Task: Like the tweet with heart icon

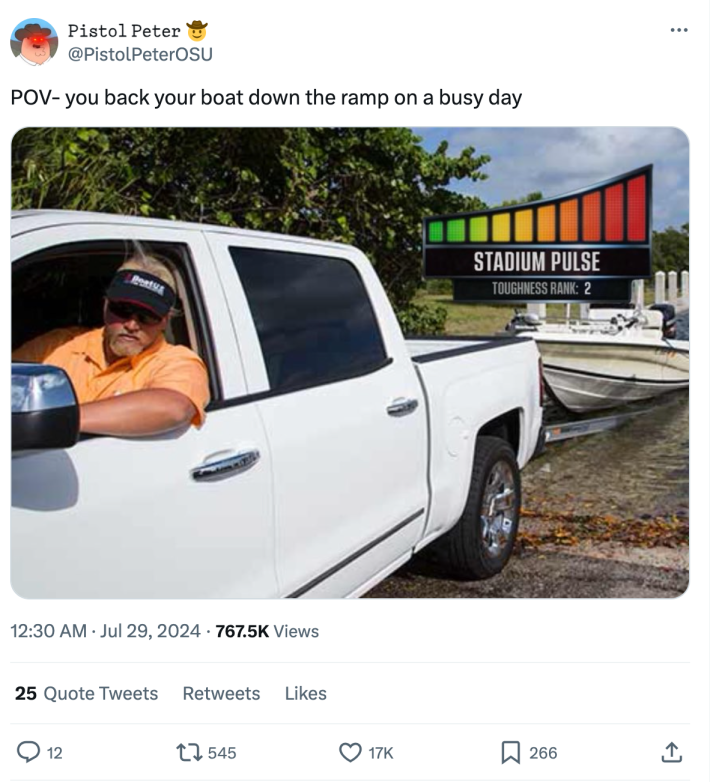Action: pyautogui.click(x=350, y=752)
